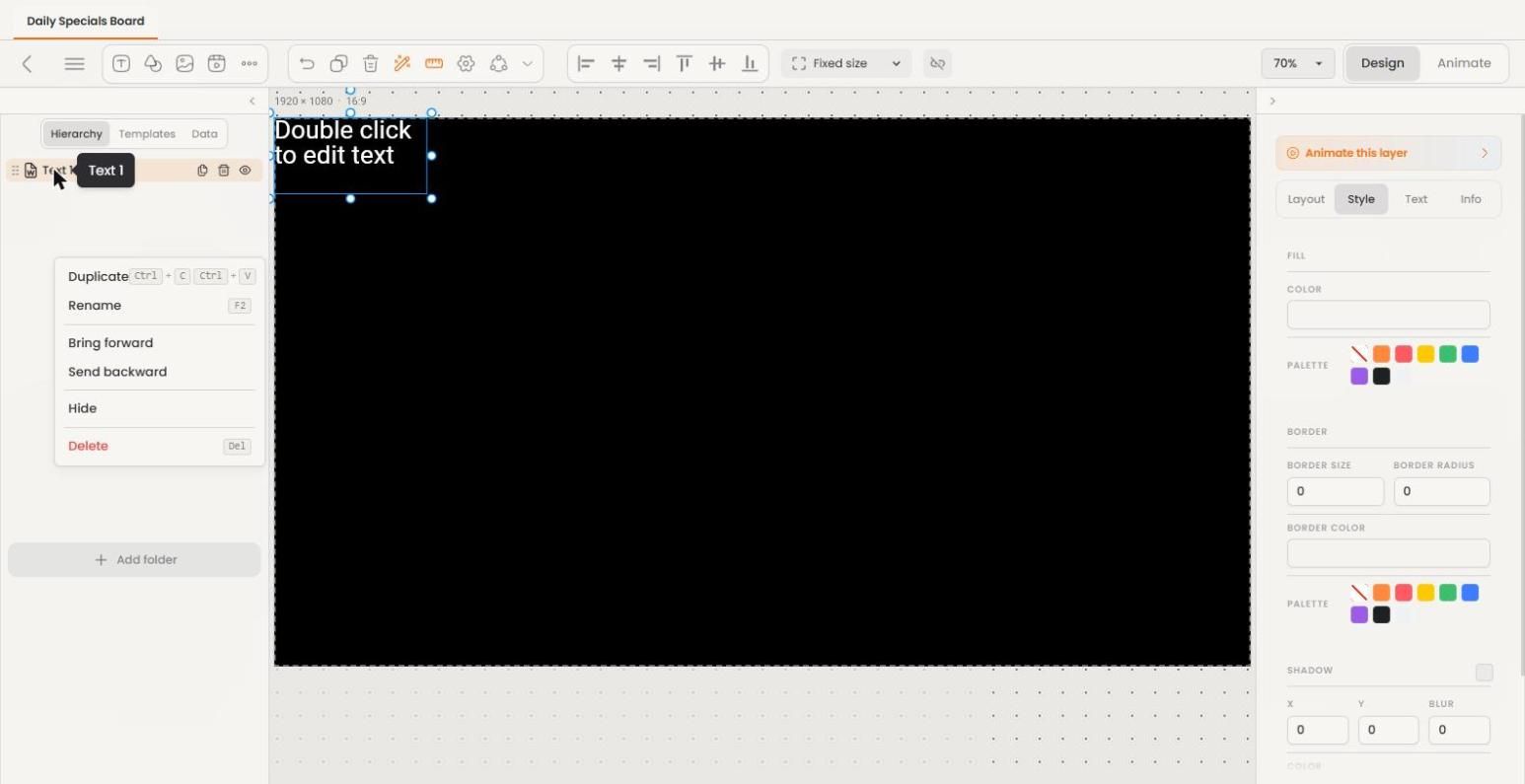
Task: Open Animate this layer panel
Action: (x=1388, y=153)
